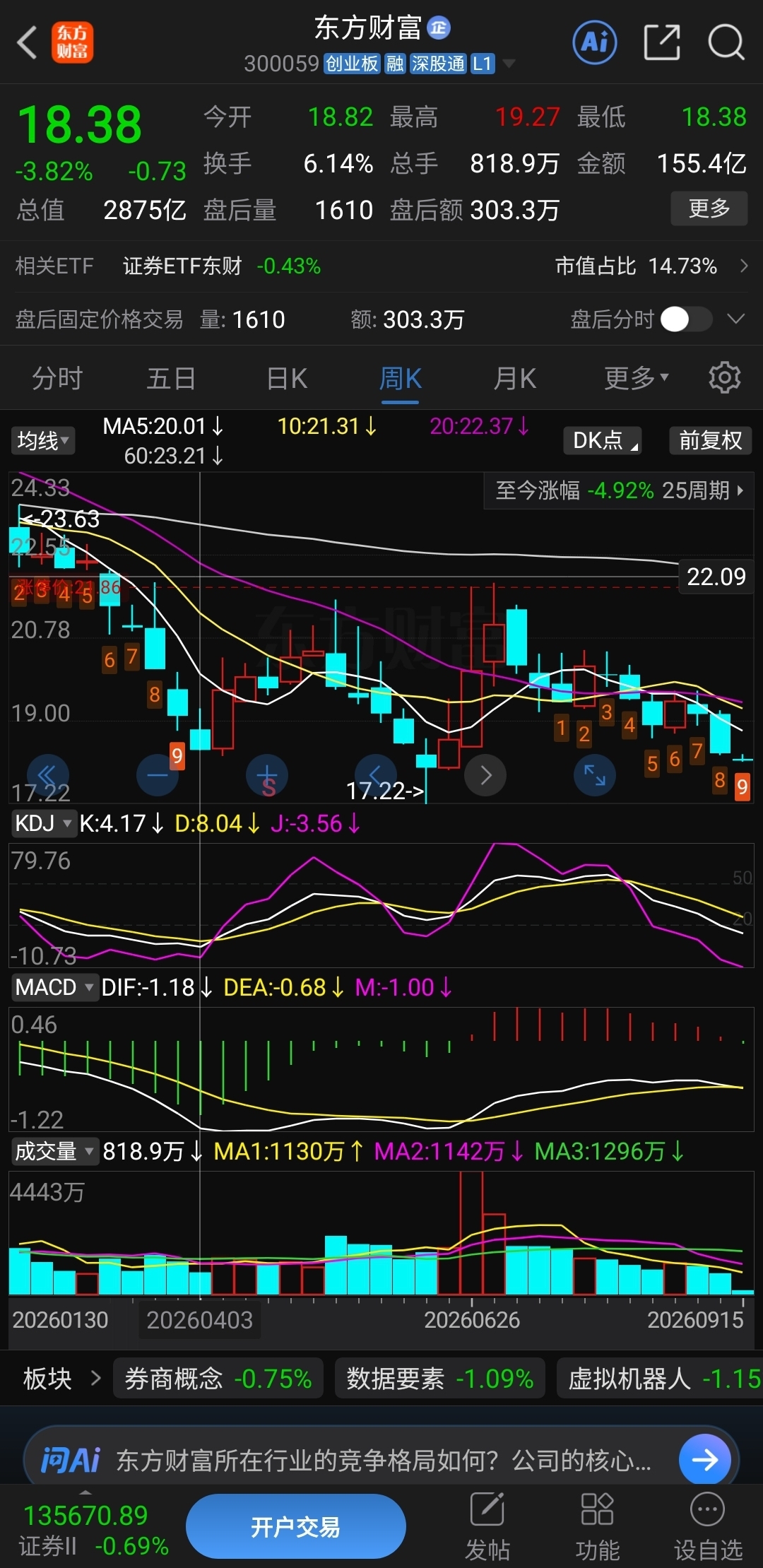Viewport: 763px width, 1568px height.
Task: Tap the back arrow icon
Action: 27,42
